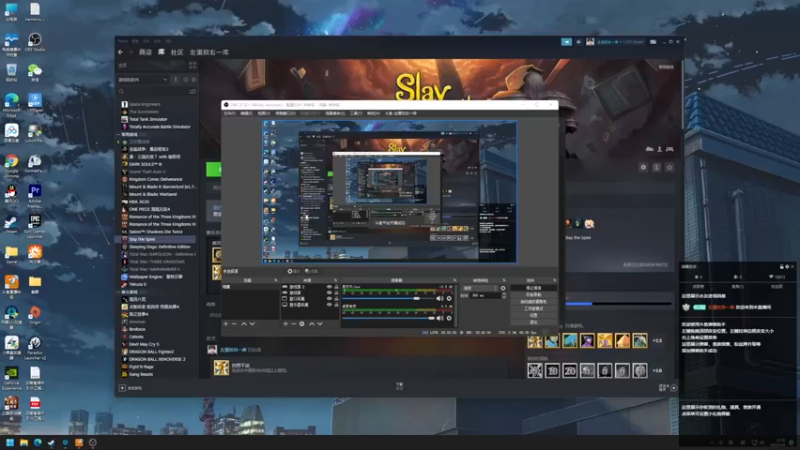Screen dimensions: 800x450
Task: Open Steam from the taskbar
Action: 52,442
